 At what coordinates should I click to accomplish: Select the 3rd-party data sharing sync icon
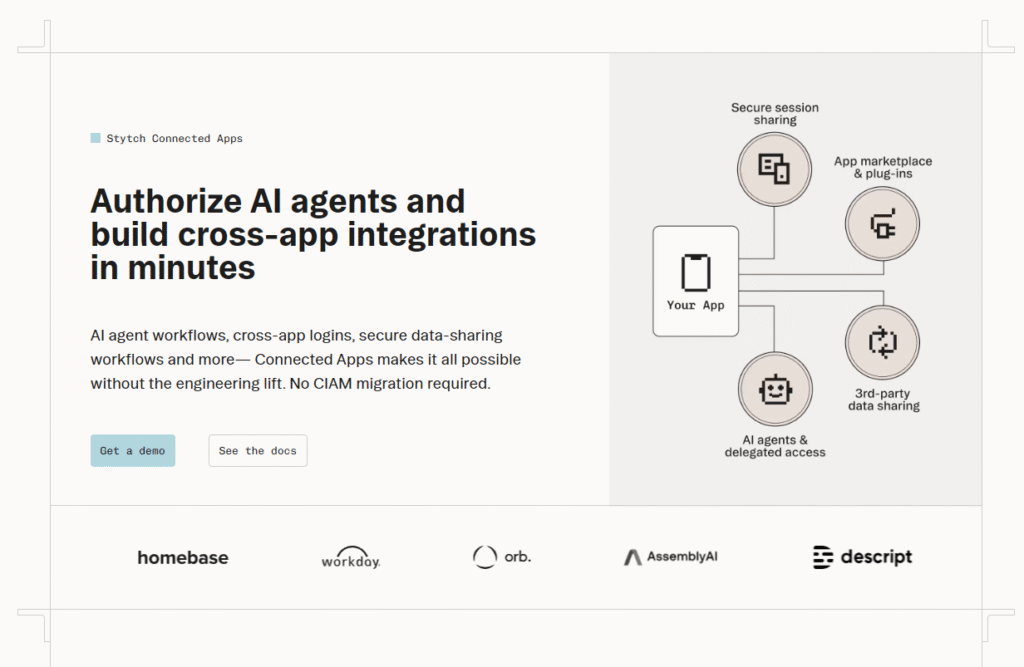(882, 343)
